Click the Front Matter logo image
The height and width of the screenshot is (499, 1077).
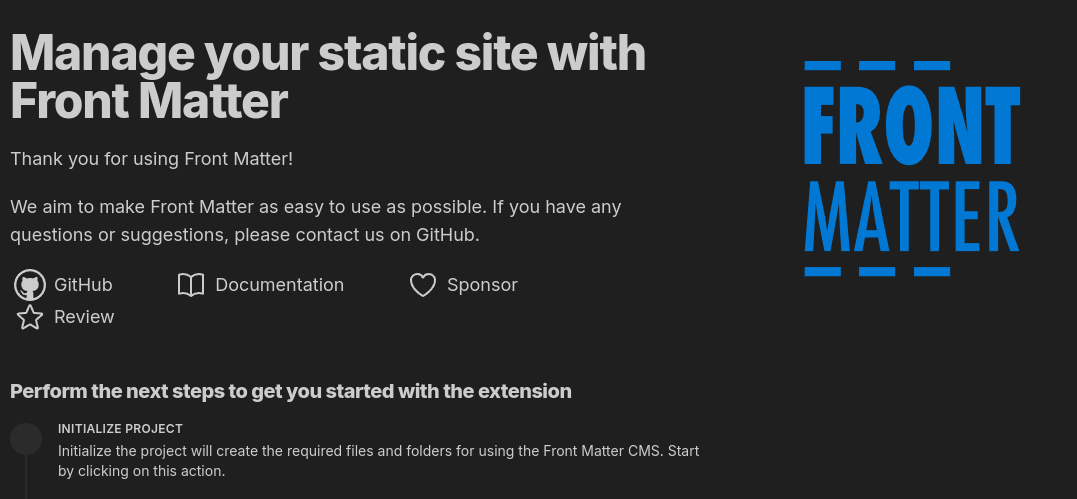912,168
